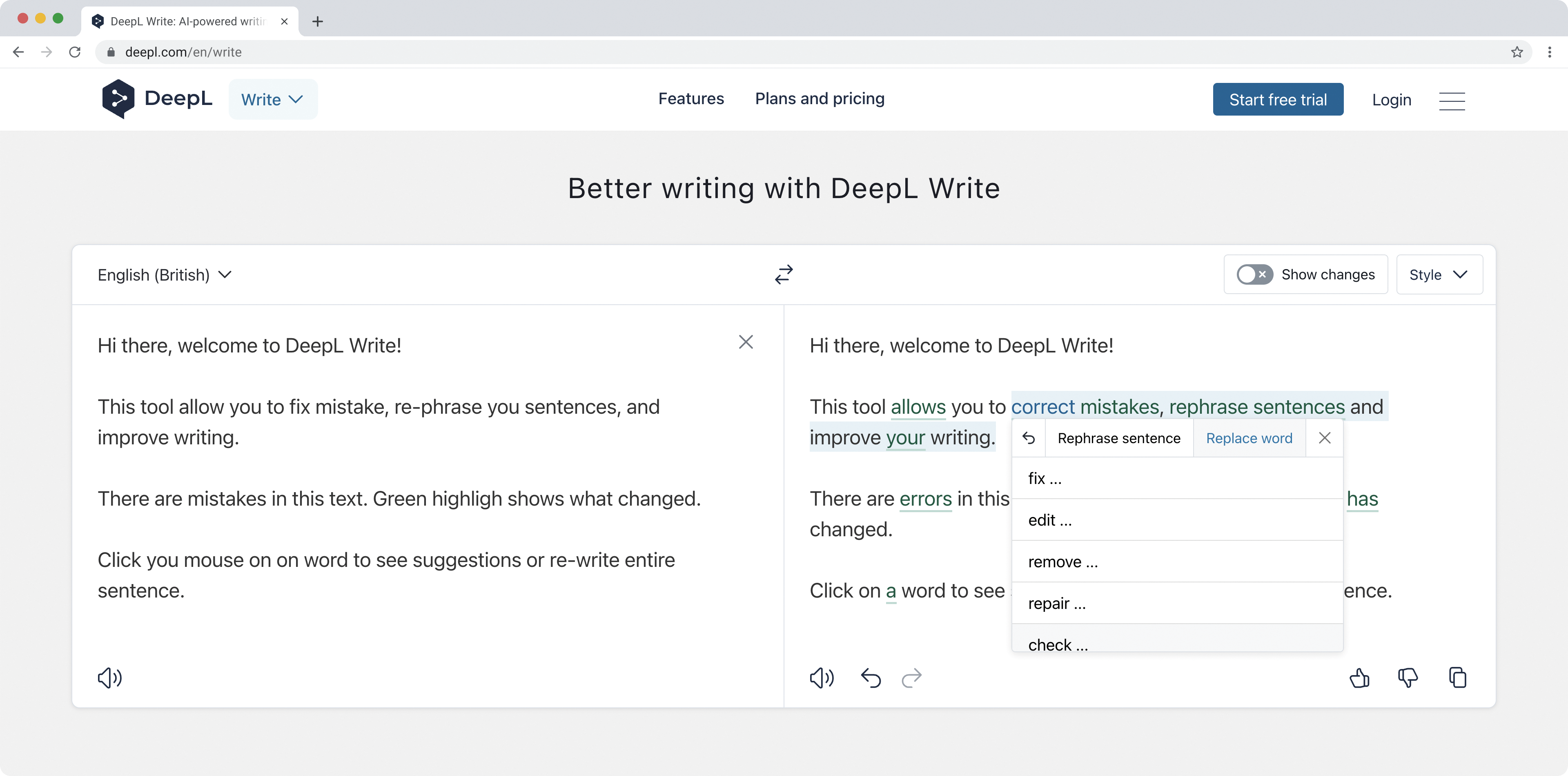View site info via lock icon

(111, 52)
